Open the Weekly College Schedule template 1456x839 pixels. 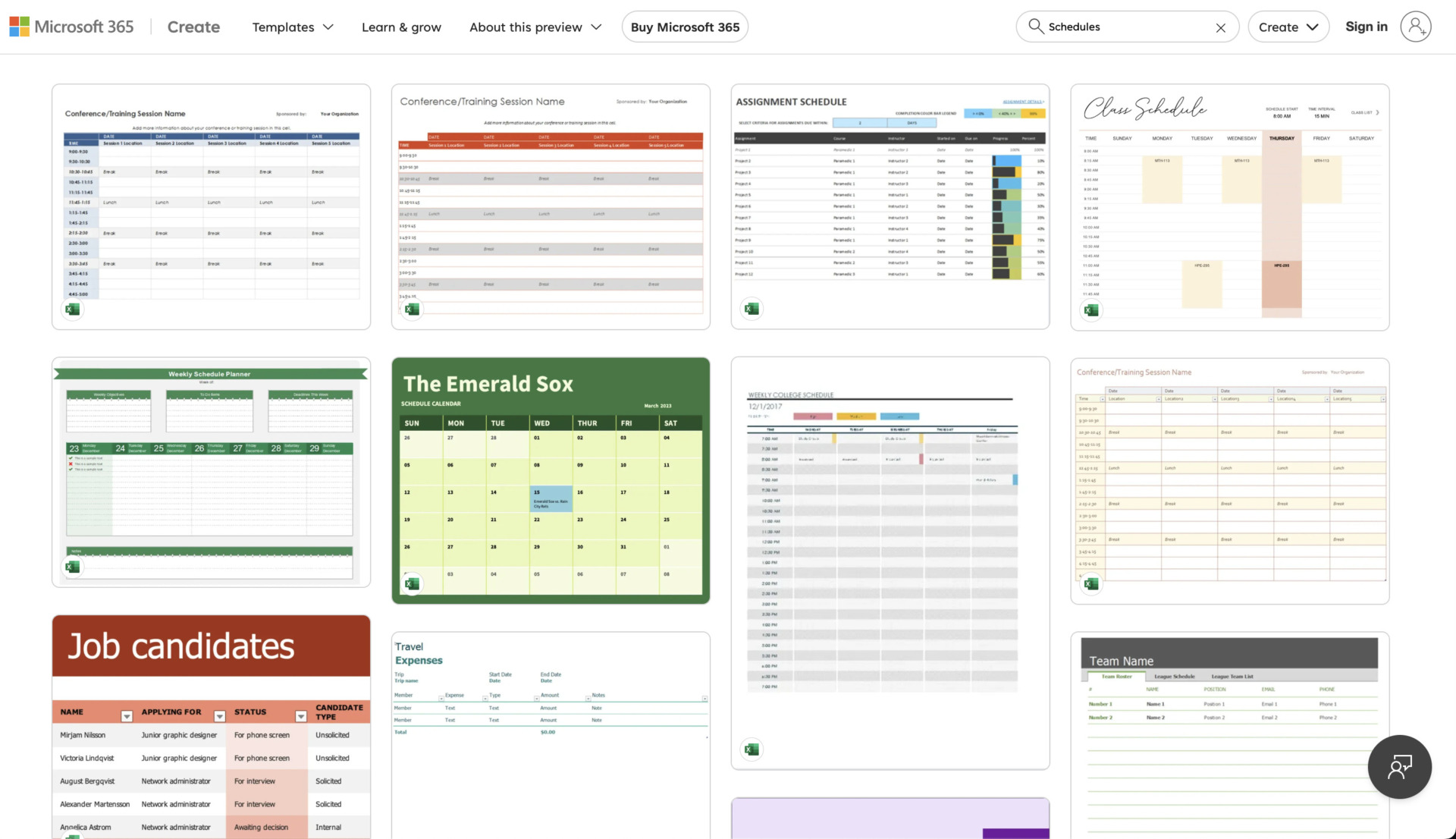(x=890, y=563)
